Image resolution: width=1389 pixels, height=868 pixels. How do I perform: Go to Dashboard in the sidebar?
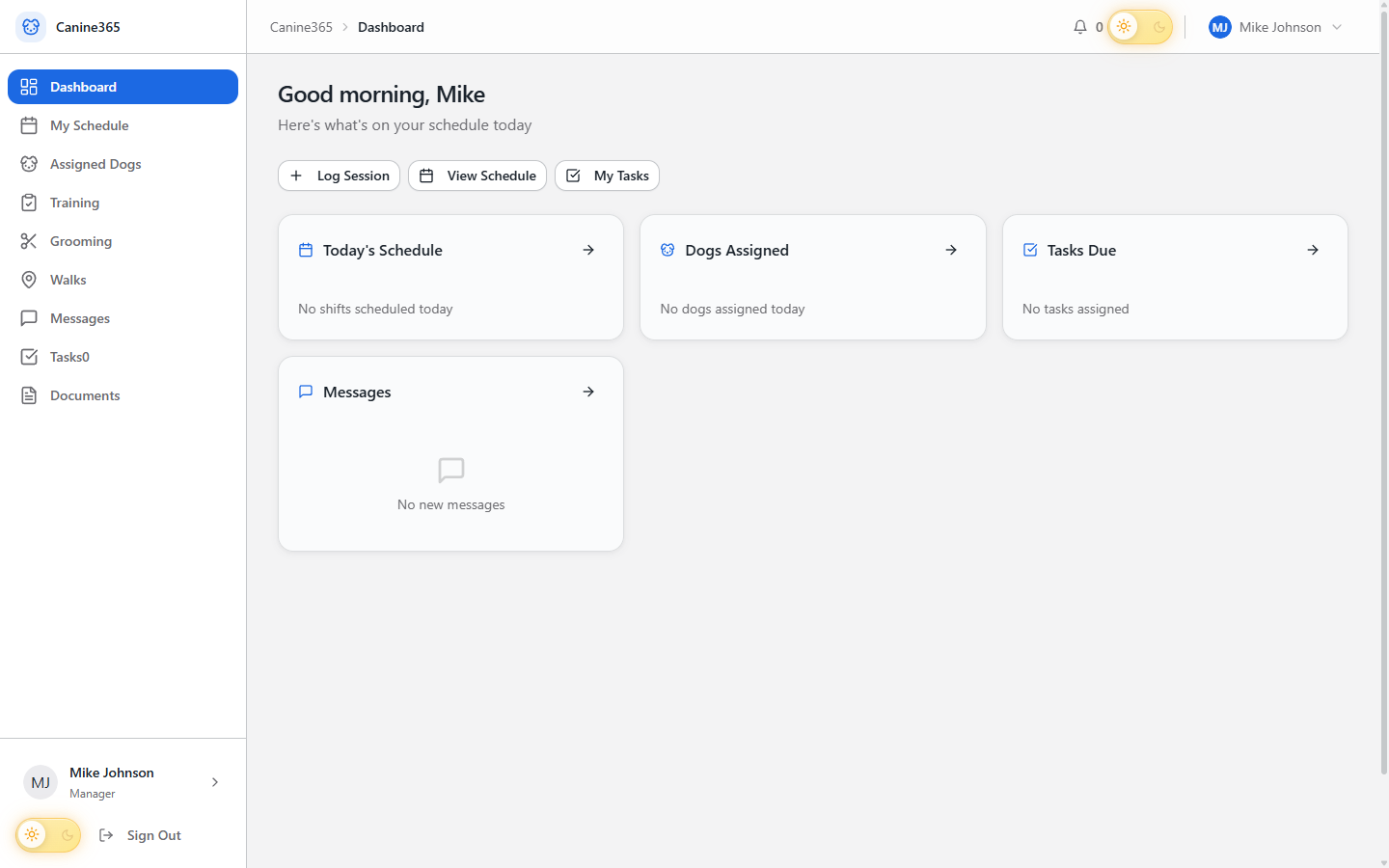click(123, 87)
